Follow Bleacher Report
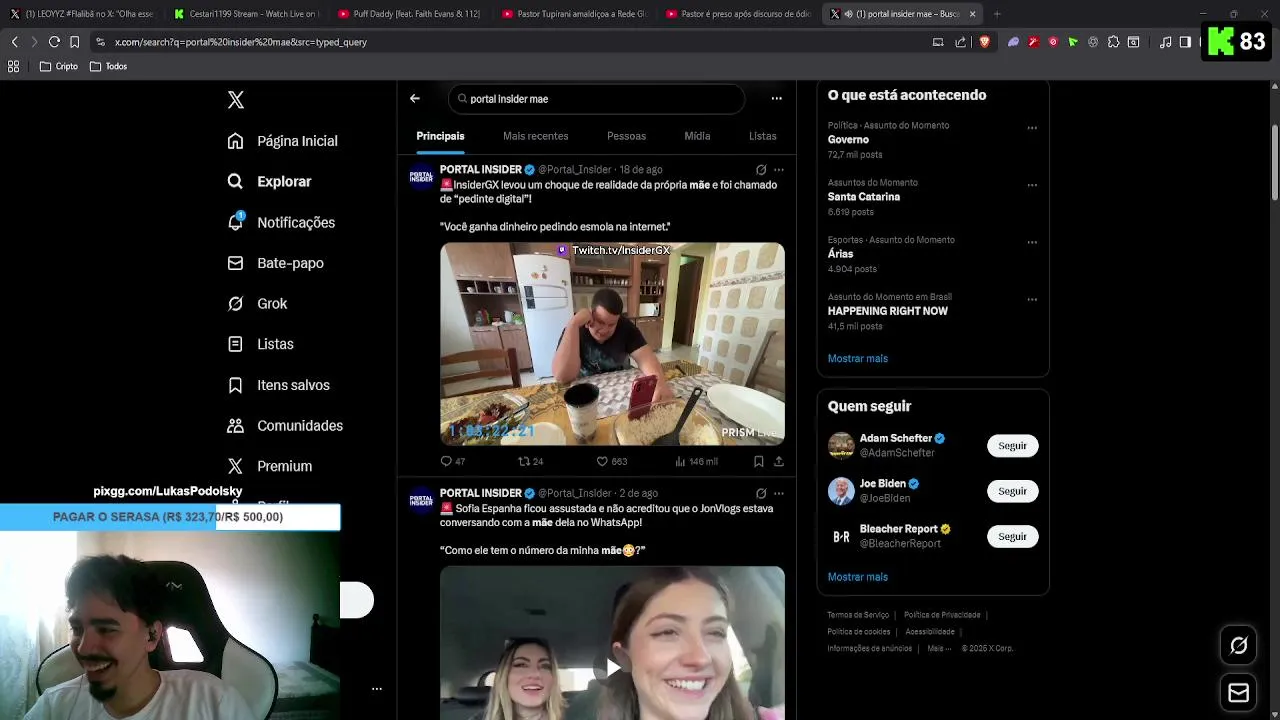Screen dimensions: 1280x720 1012,537
